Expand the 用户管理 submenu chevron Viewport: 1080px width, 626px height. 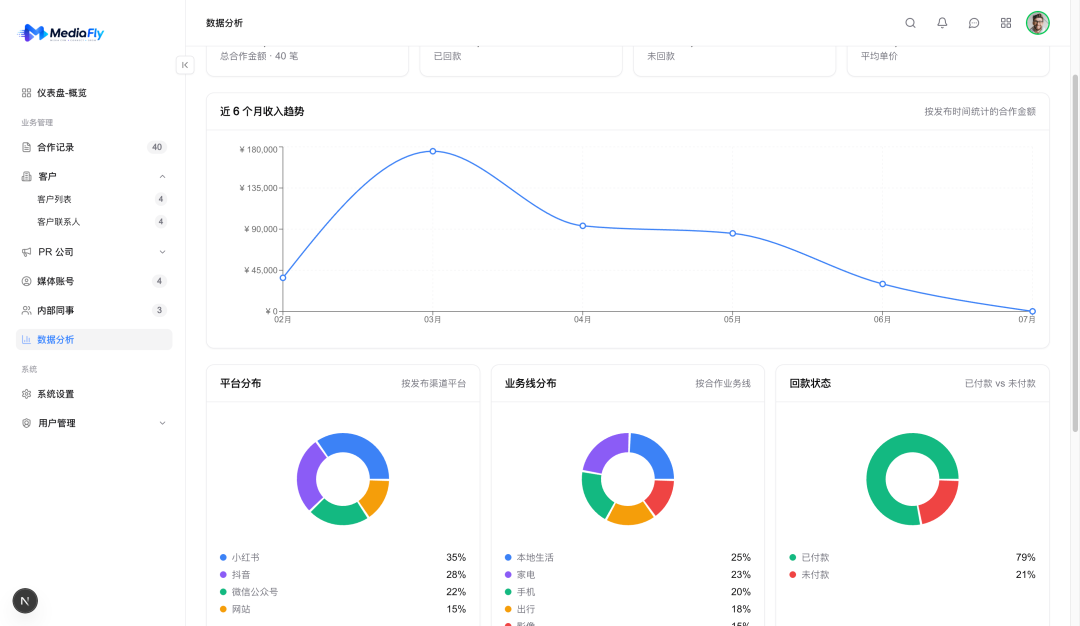(163, 423)
